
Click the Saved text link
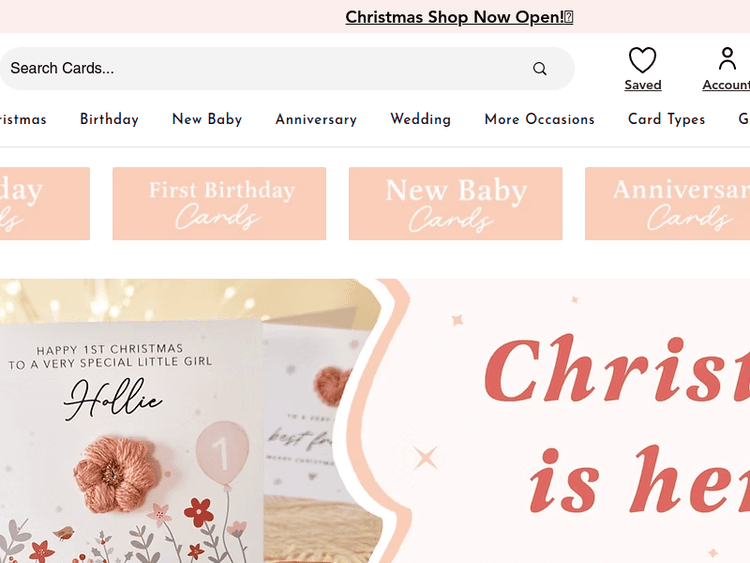[x=643, y=85]
